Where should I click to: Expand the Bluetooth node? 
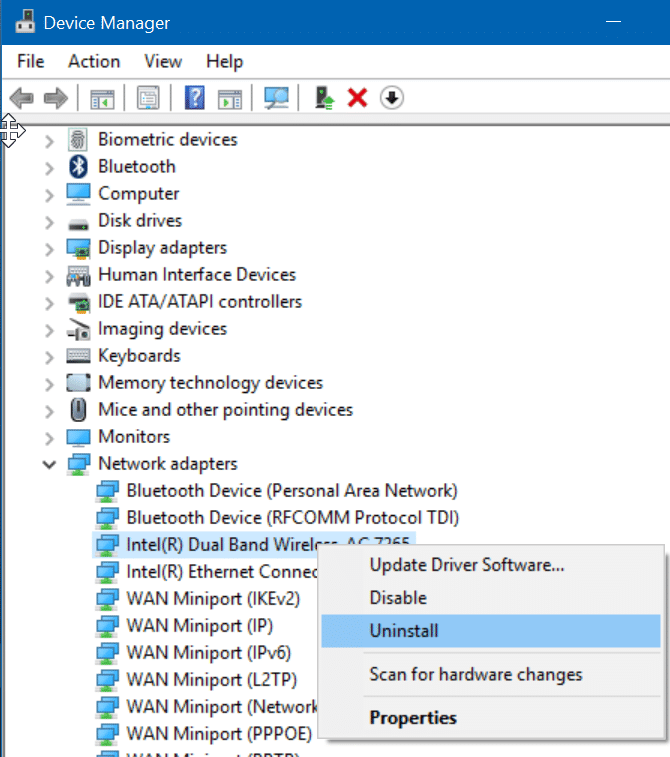point(49,168)
